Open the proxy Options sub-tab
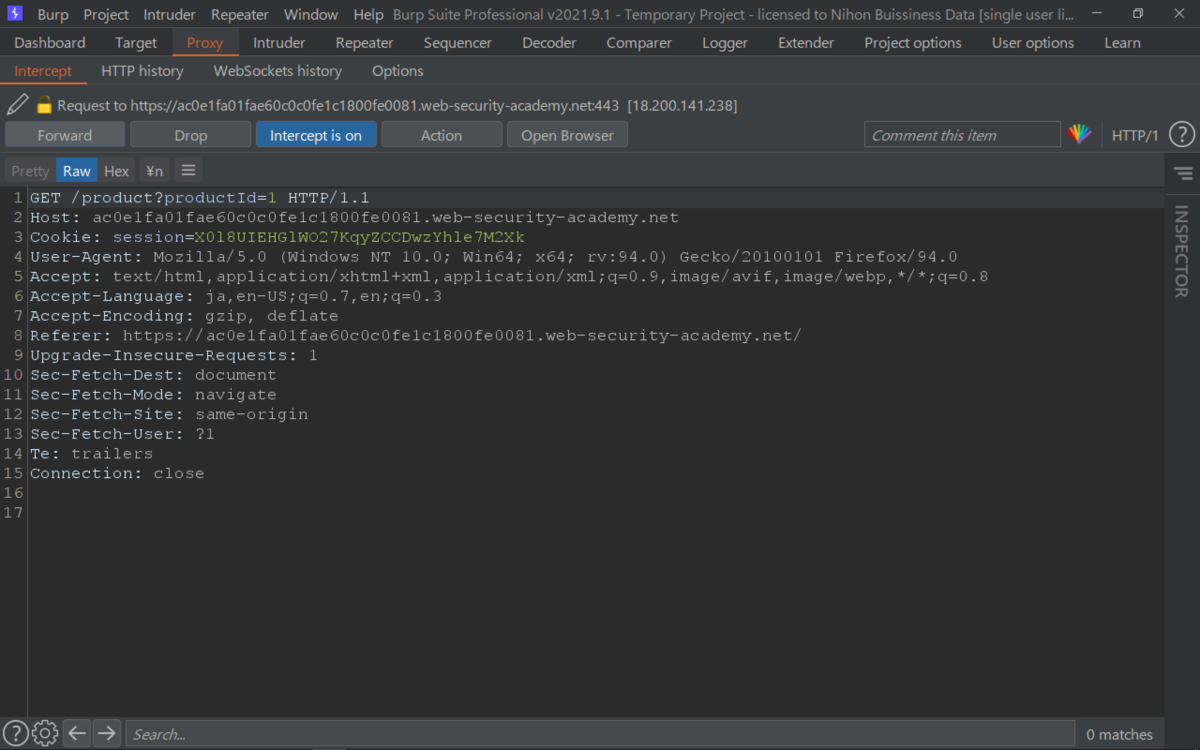This screenshot has width=1200, height=750. tap(398, 71)
